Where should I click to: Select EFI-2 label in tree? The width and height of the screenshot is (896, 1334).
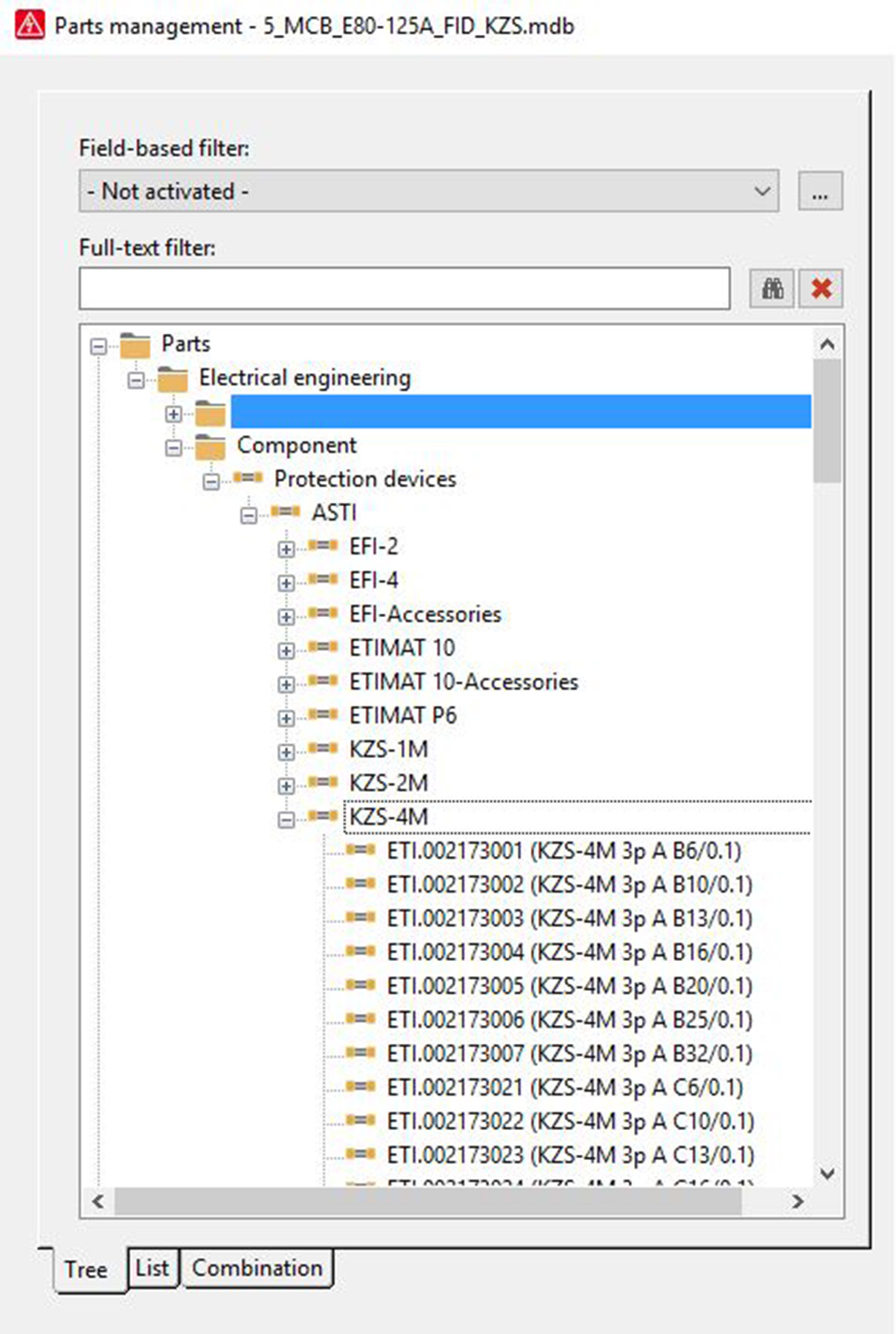pos(374,546)
